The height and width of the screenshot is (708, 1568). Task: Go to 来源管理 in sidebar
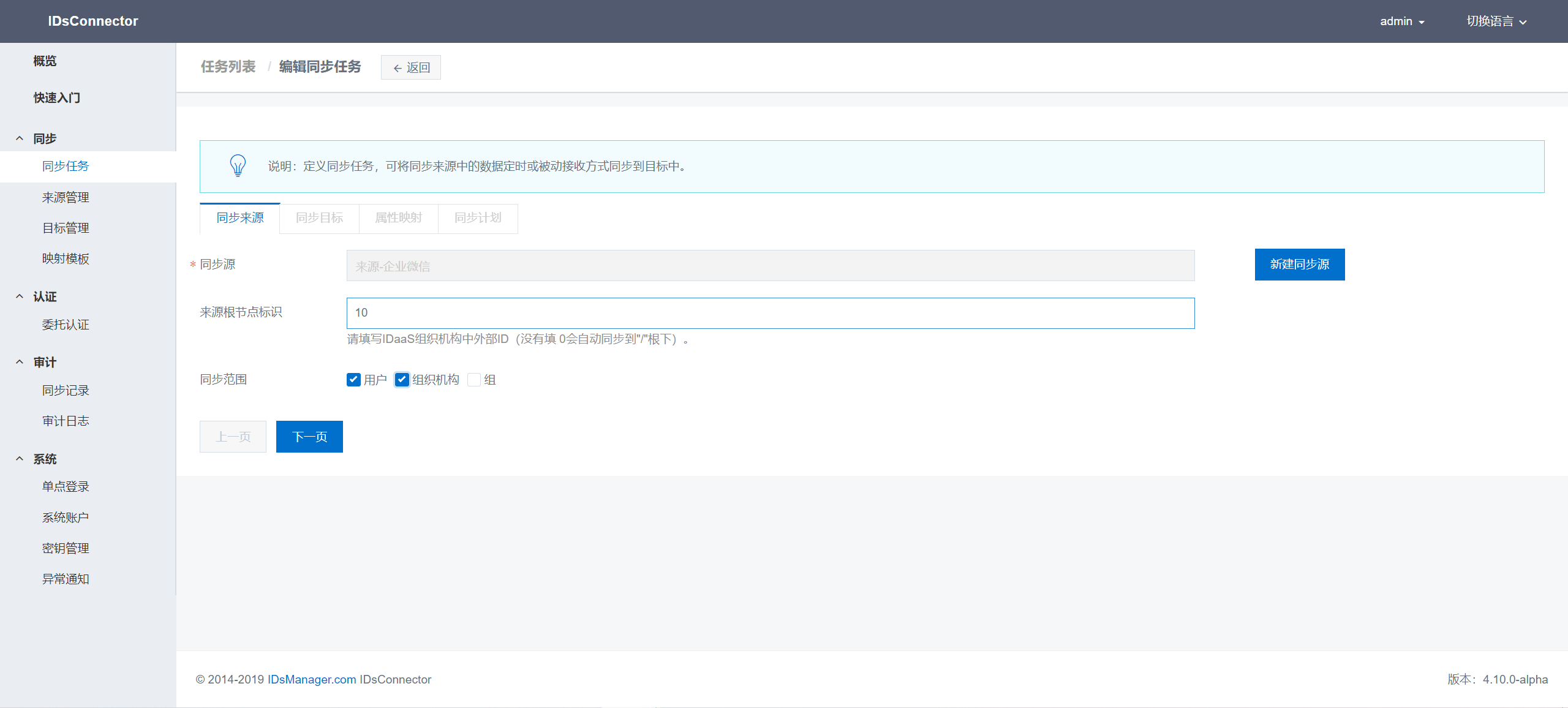(x=66, y=197)
